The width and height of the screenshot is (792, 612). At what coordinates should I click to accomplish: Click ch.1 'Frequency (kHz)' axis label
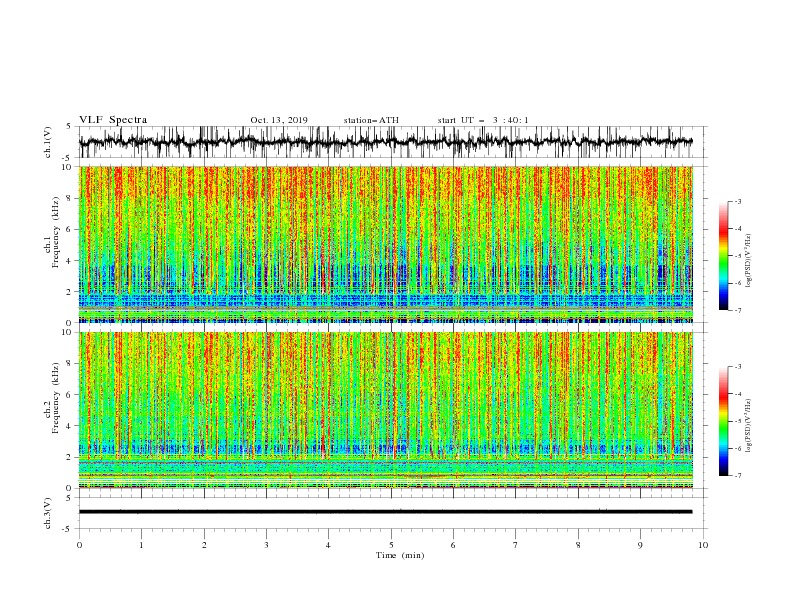point(56,232)
